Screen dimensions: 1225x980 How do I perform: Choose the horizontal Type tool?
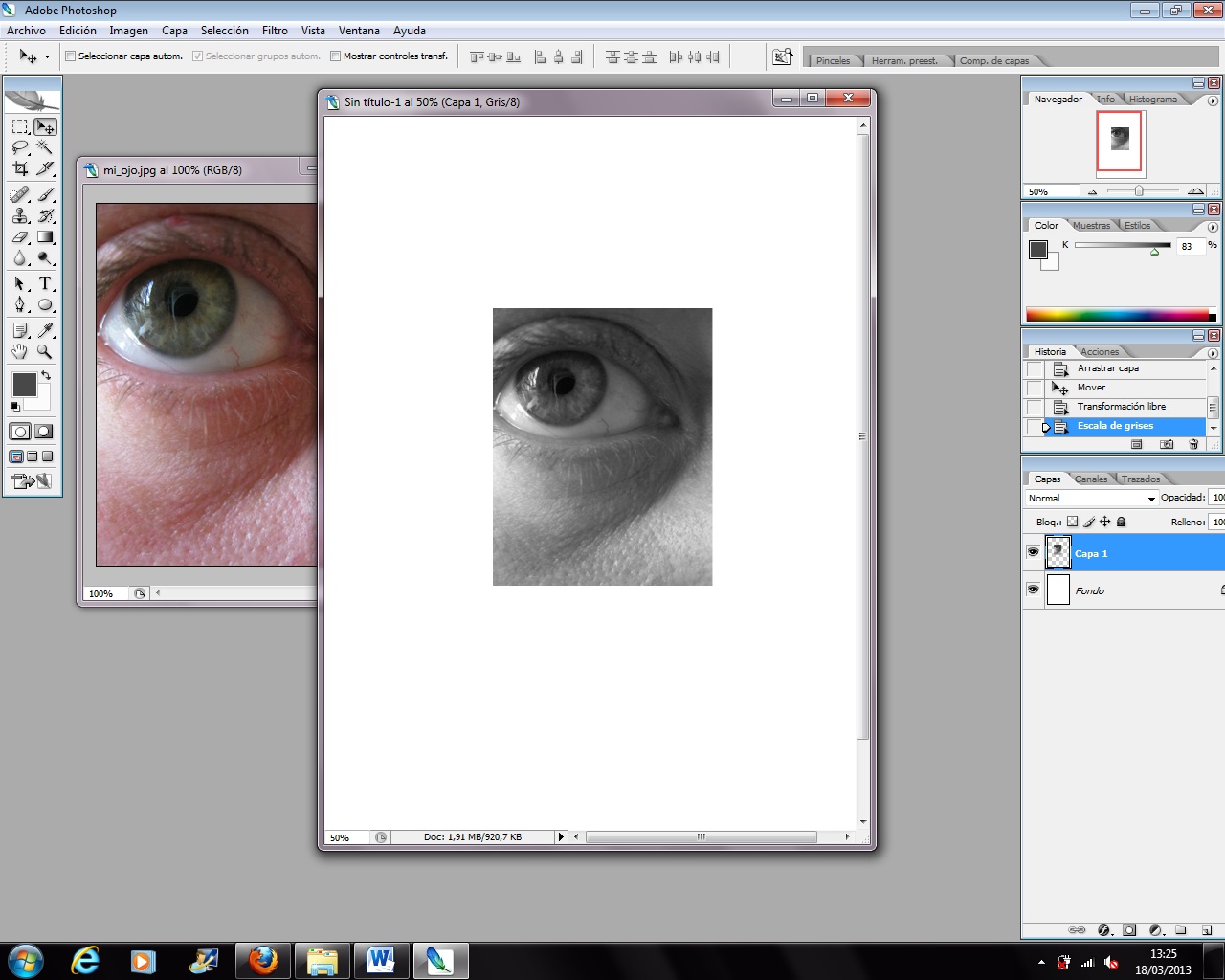(45, 284)
